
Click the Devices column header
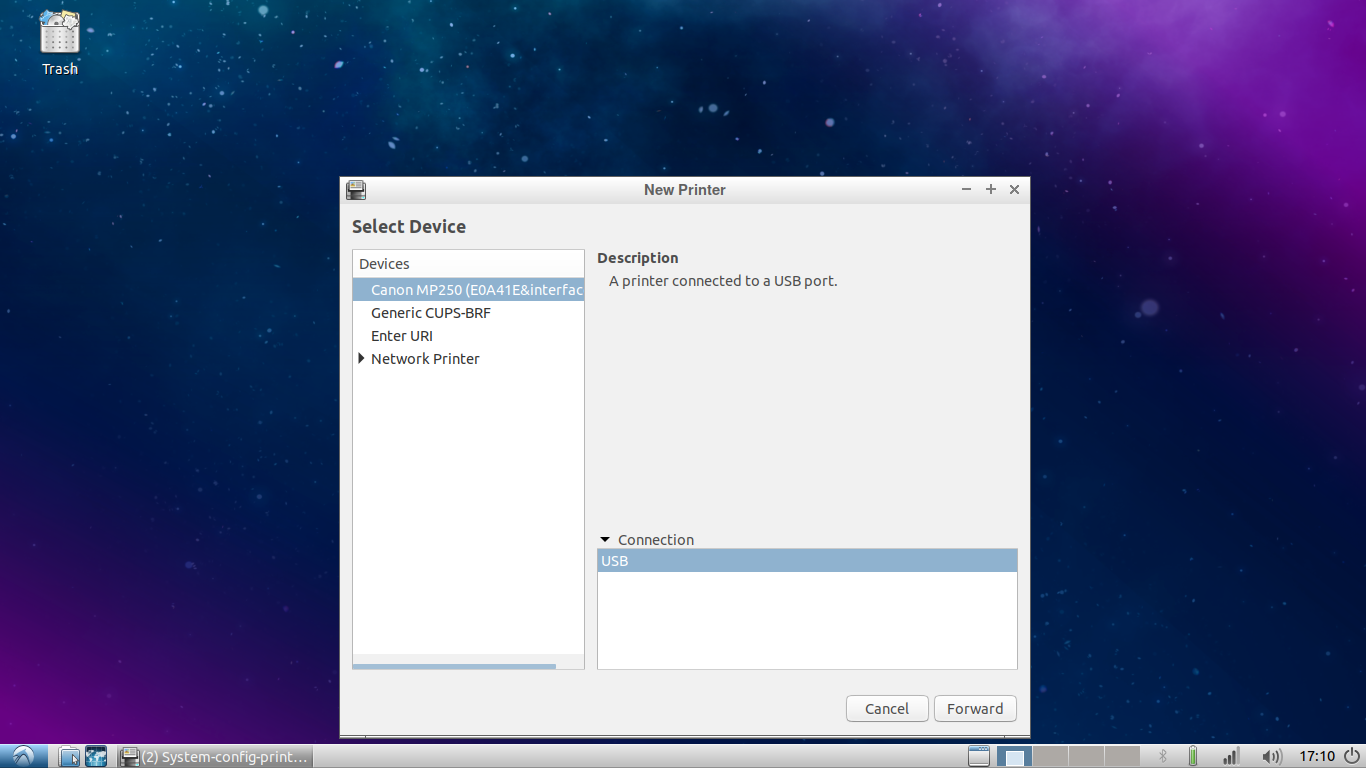468,264
